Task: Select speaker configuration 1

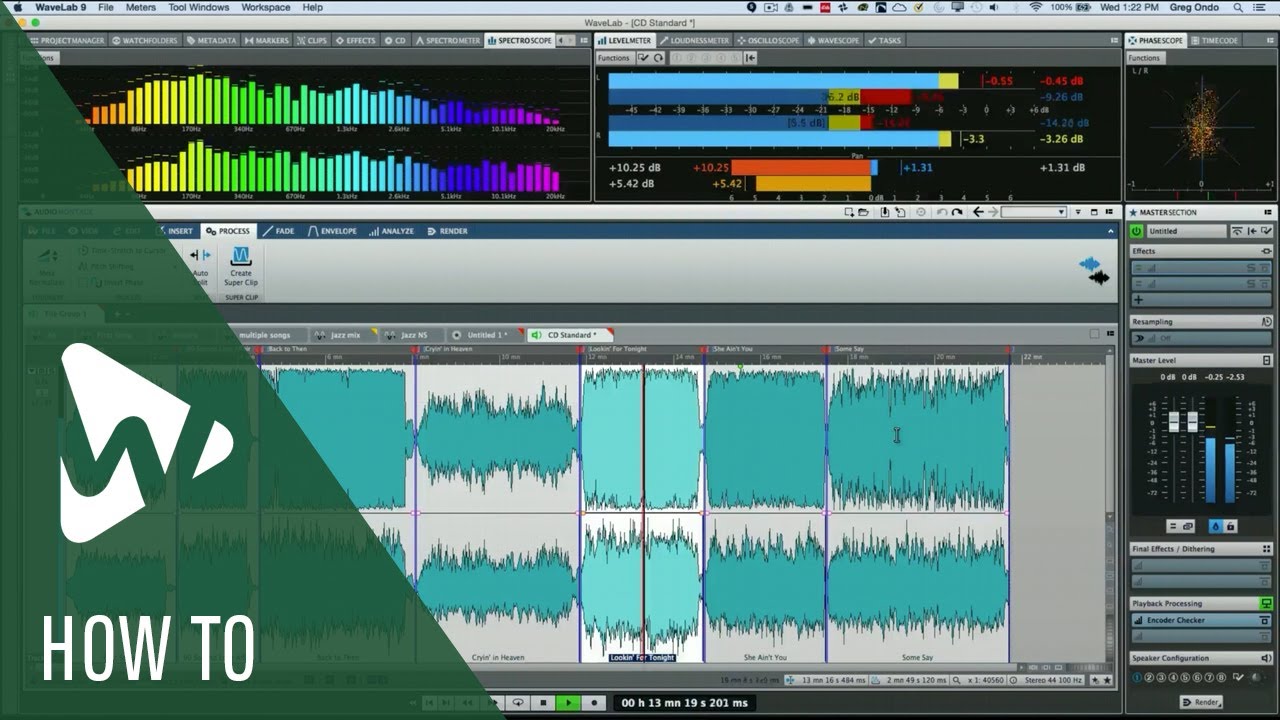Action: coord(1137,677)
